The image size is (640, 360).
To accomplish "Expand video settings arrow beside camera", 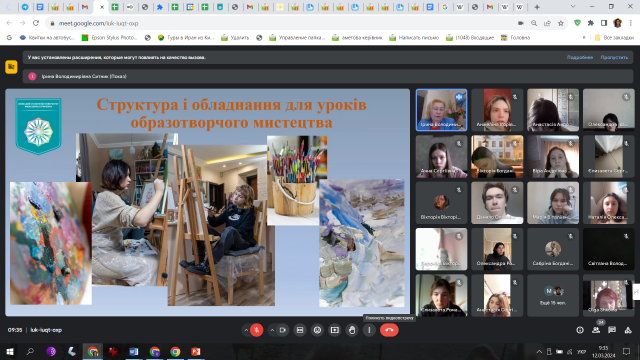I will (x=272, y=330).
